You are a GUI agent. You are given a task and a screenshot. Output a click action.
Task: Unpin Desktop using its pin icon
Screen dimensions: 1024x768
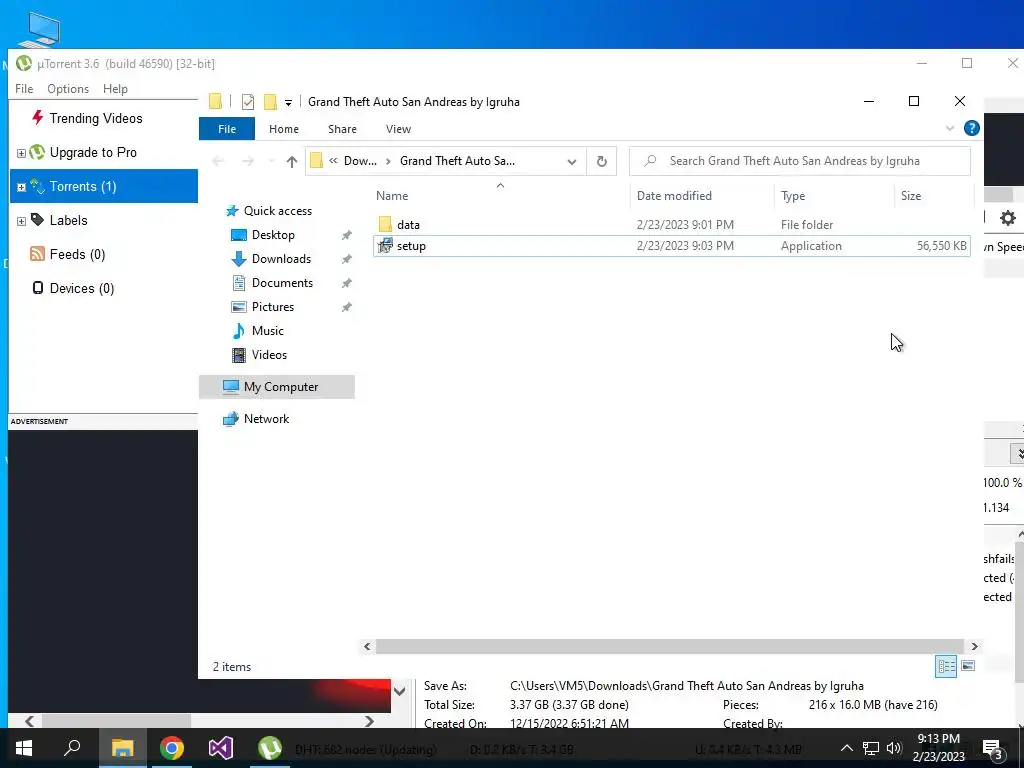point(347,235)
